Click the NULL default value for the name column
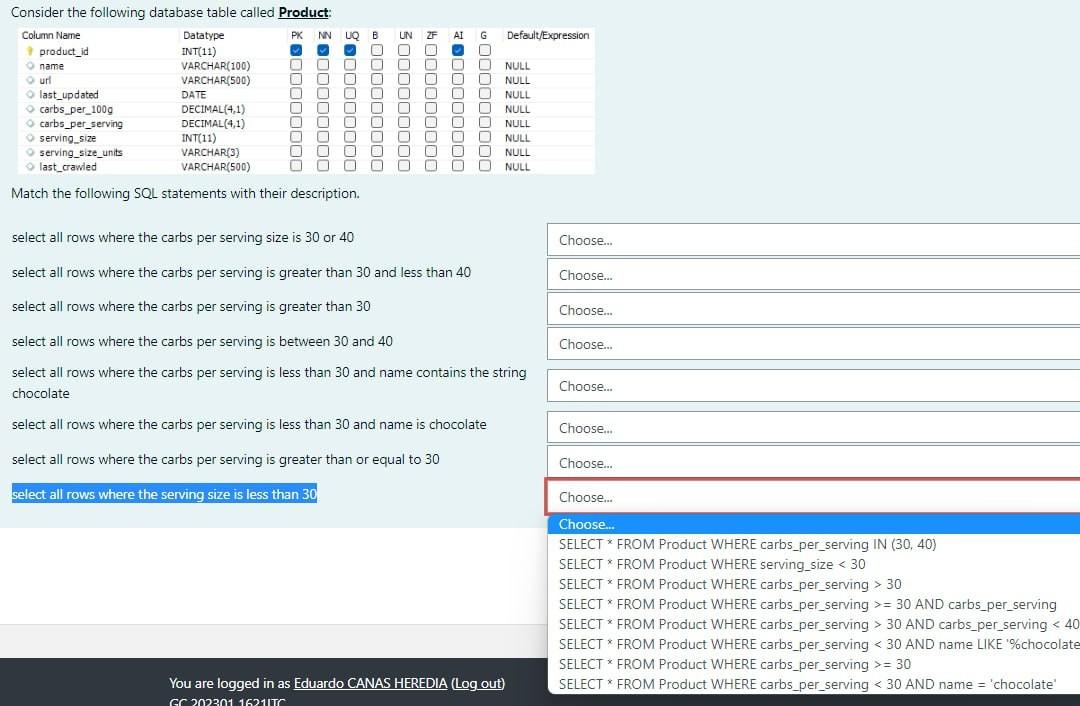Viewport: 1080px width, 706px height. [516, 65]
